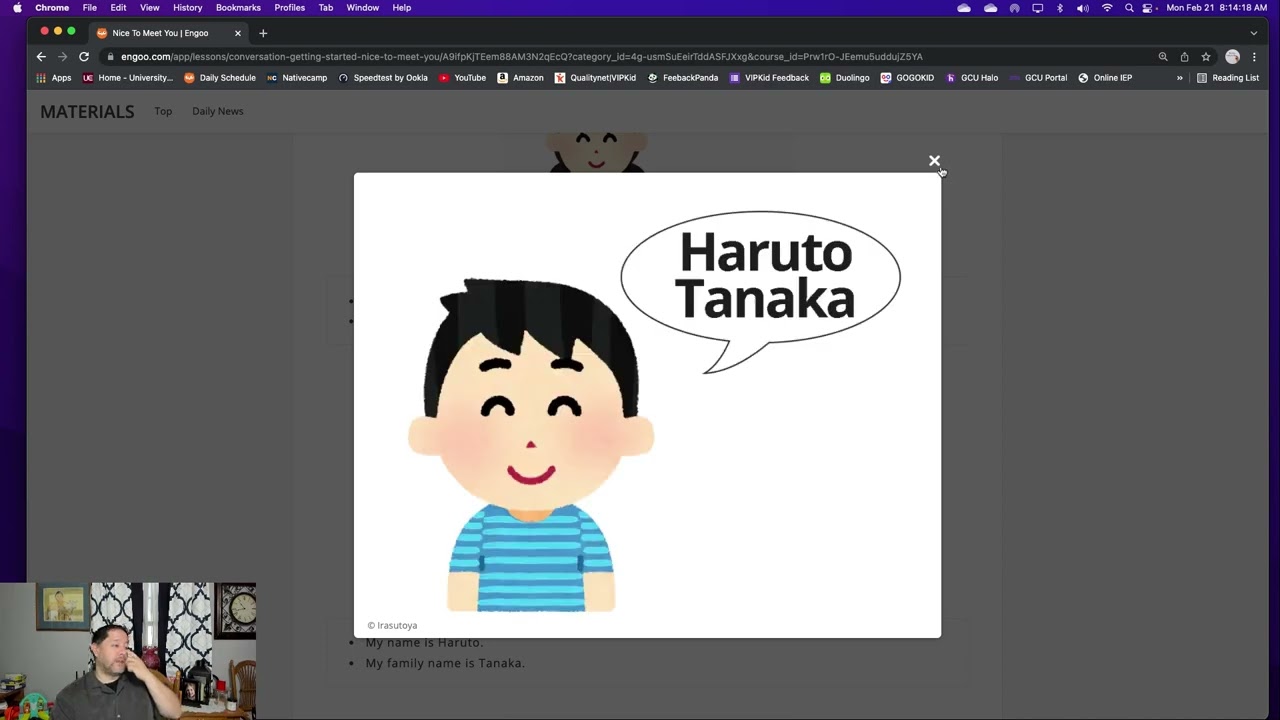The height and width of the screenshot is (720, 1280).
Task: Open the Reading List panel
Action: (x=1228, y=78)
